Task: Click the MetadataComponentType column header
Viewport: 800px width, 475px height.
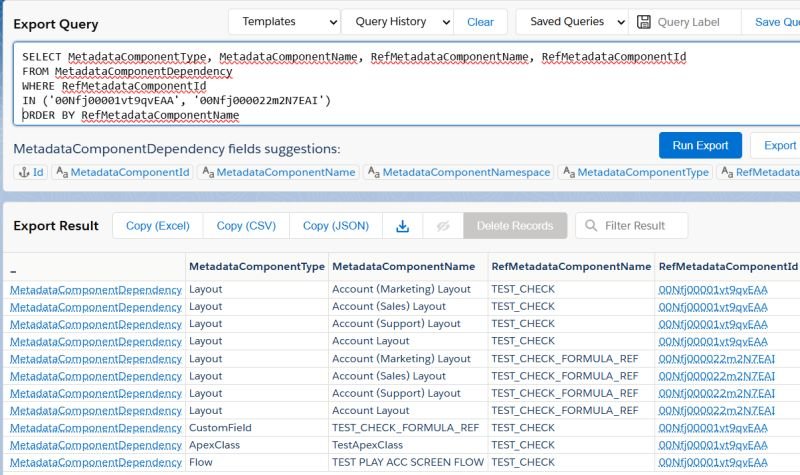Action: [257, 266]
